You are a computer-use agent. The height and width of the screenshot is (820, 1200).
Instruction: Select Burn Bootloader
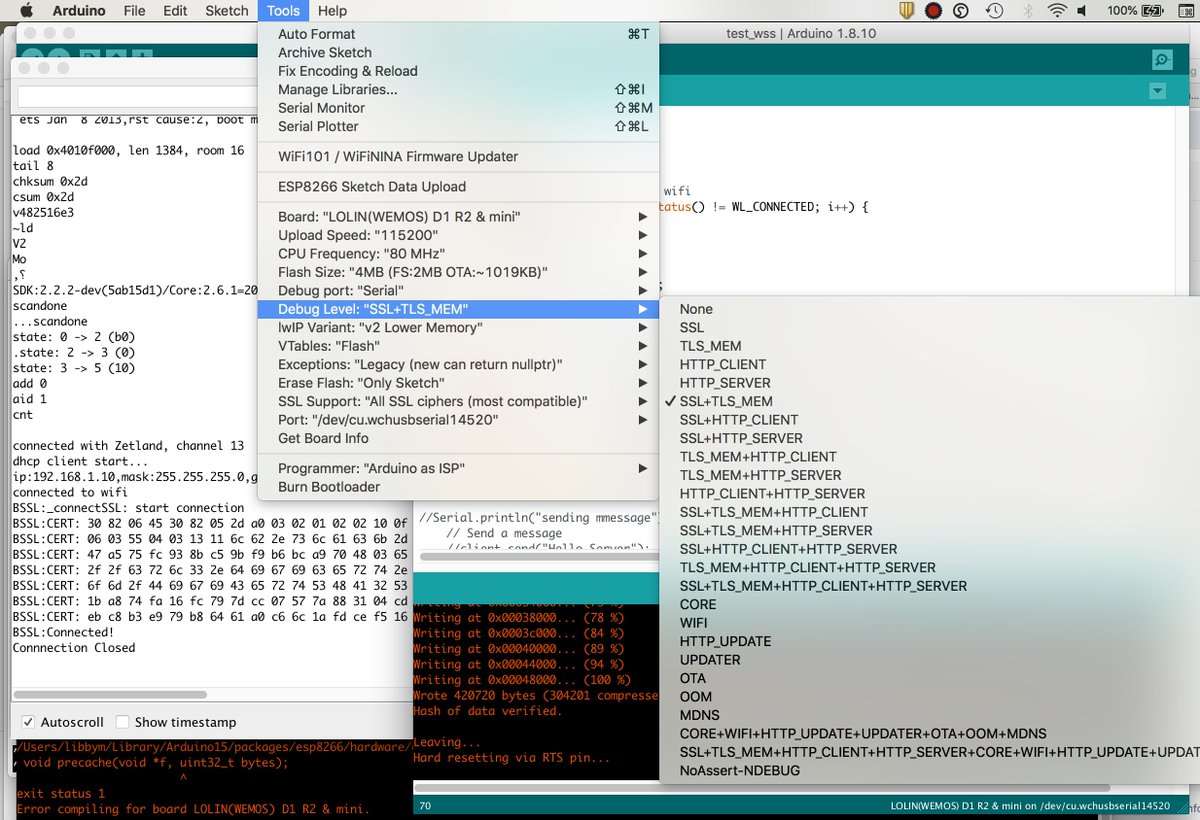click(458, 487)
